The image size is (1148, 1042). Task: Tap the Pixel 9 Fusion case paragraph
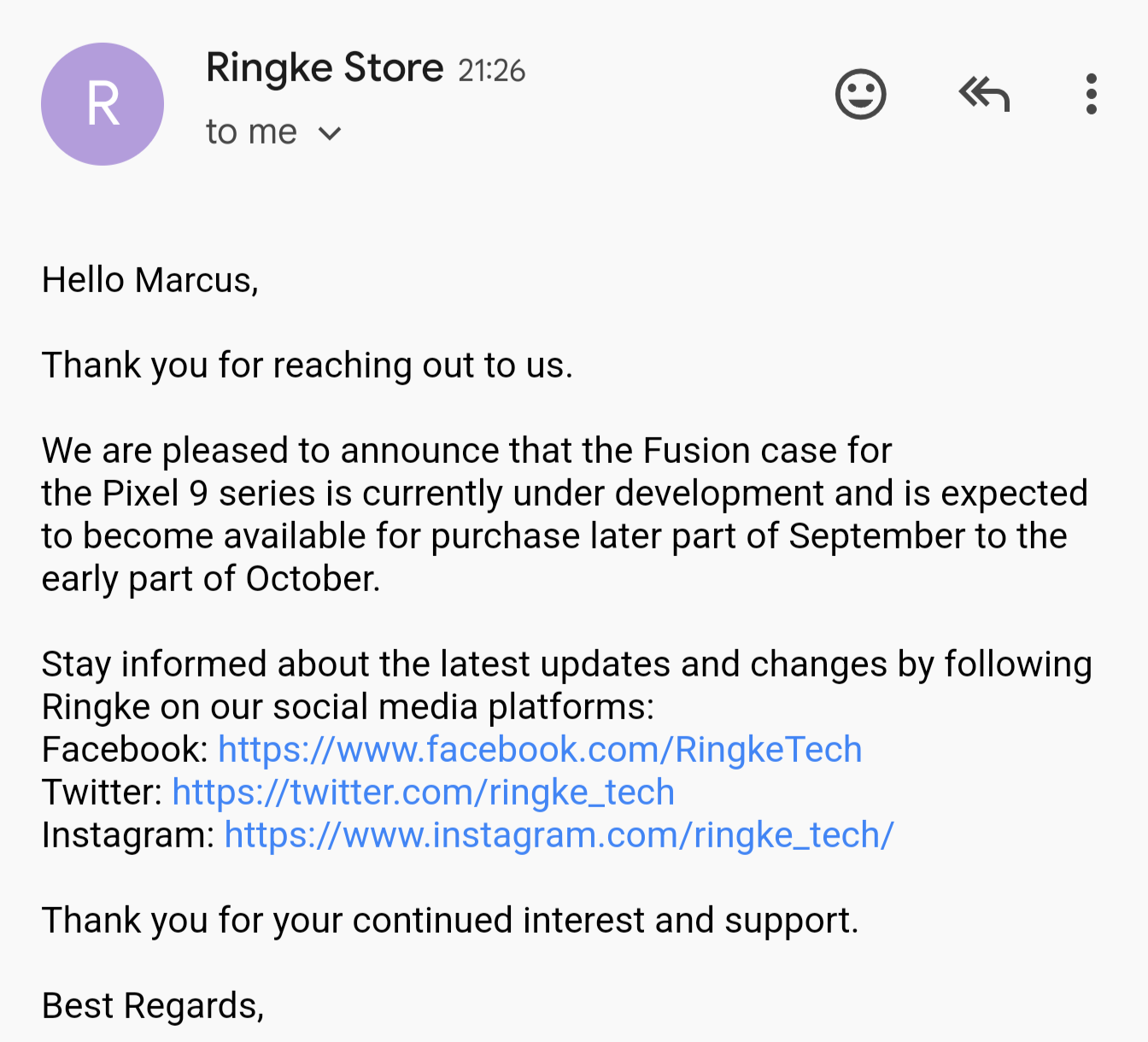click(x=564, y=515)
